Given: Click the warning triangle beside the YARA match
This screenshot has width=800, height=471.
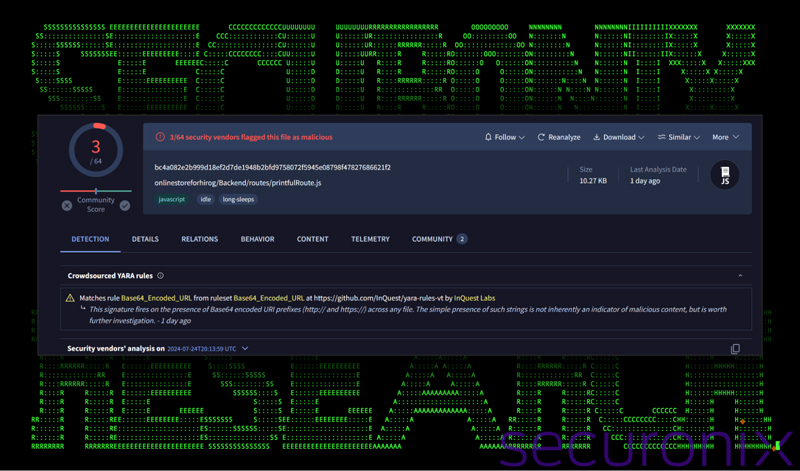Looking at the screenshot, I should [x=70, y=298].
